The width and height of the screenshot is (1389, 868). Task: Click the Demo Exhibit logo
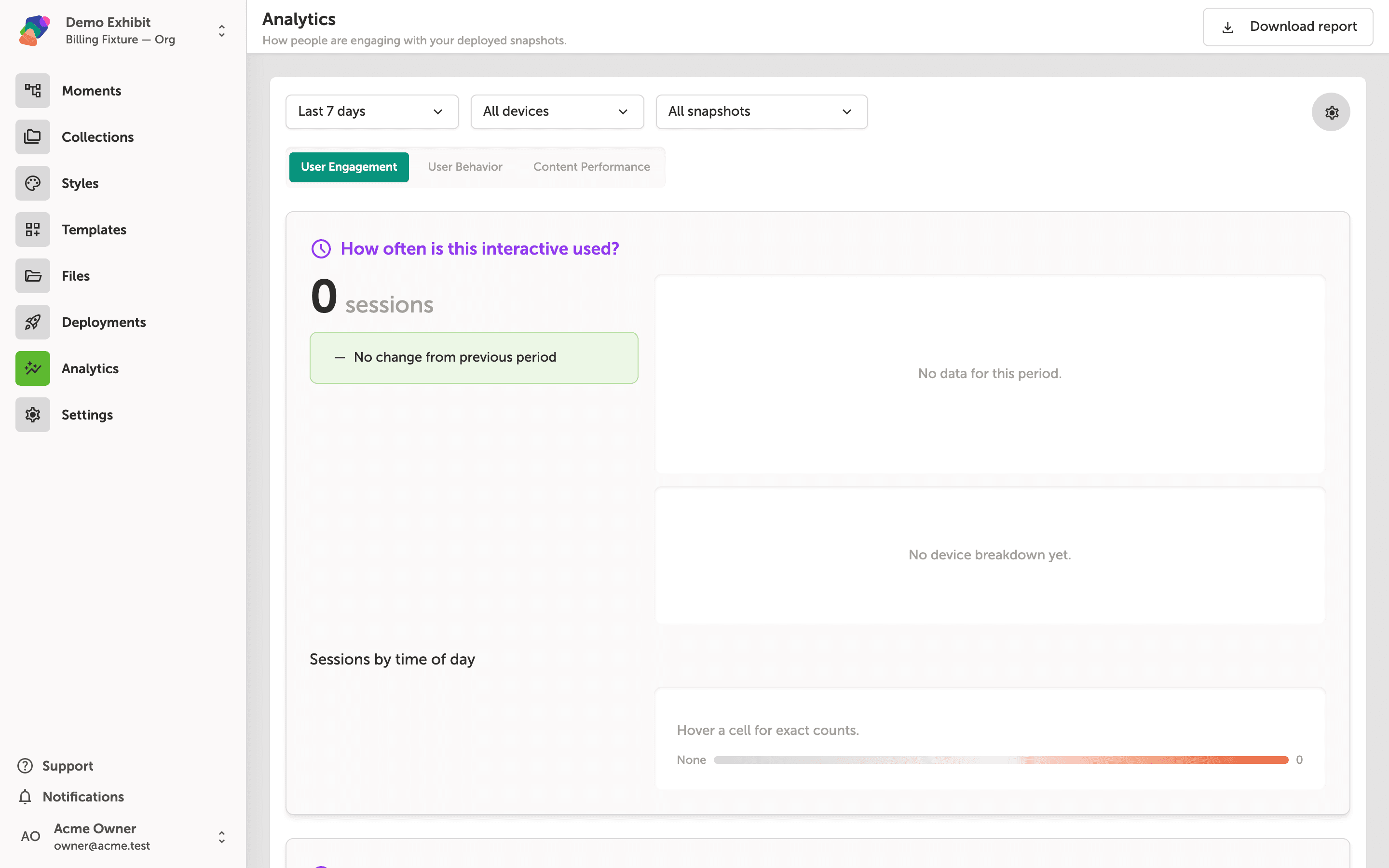[x=34, y=30]
